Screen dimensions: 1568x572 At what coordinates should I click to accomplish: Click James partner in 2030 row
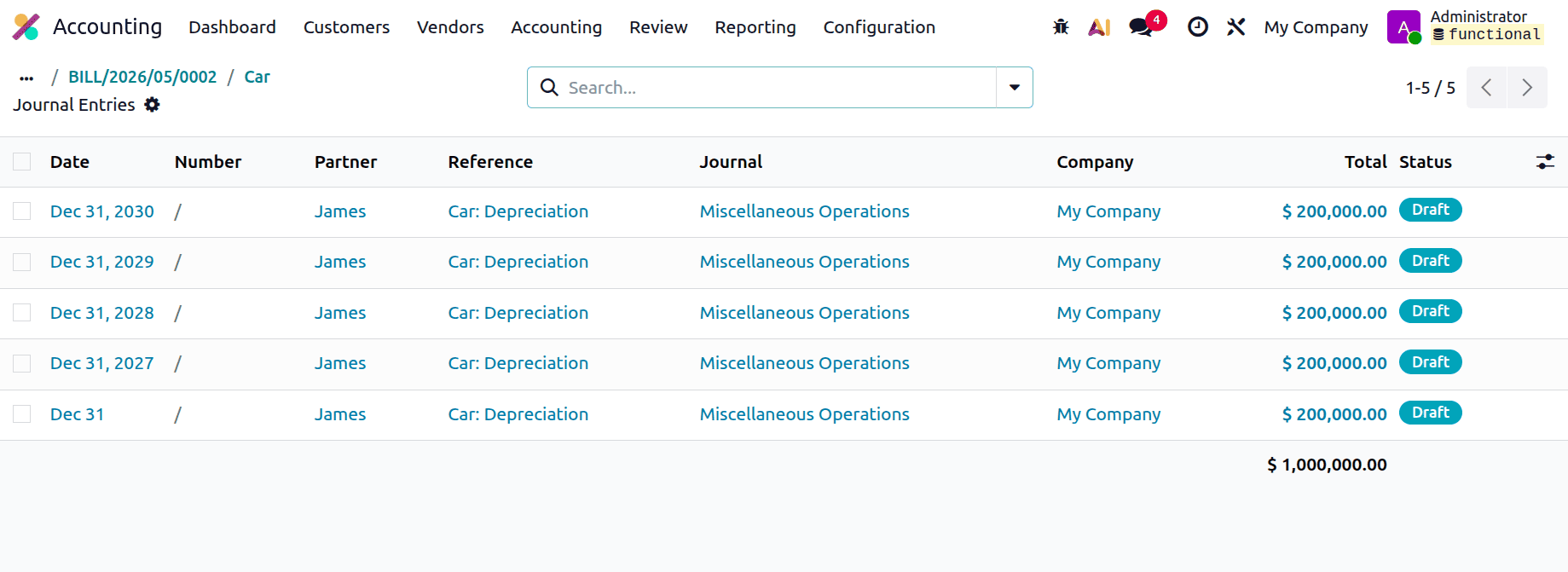pyautogui.click(x=340, y=211)
